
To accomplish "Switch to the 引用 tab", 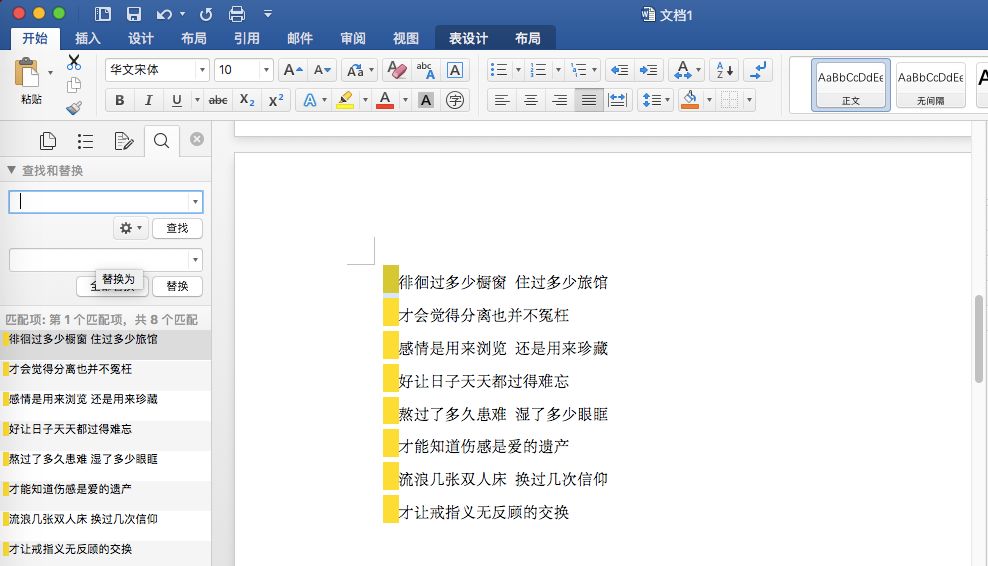I will (247, 38).
